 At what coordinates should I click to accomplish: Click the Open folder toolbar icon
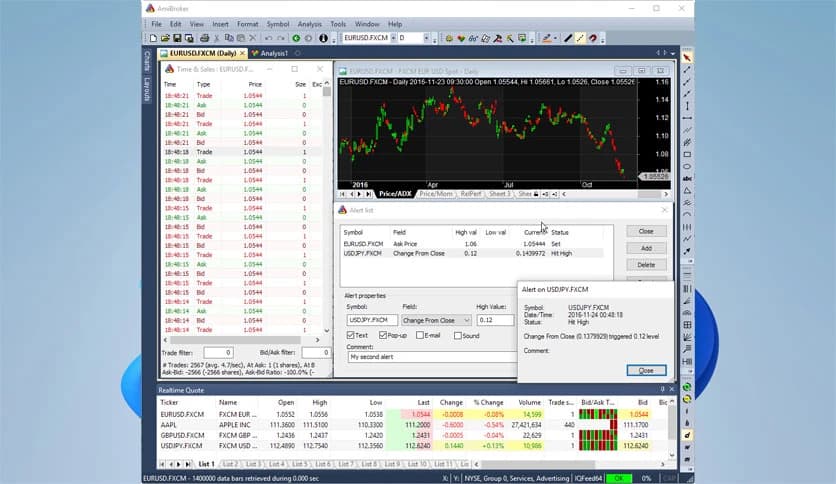pos(165,38)
